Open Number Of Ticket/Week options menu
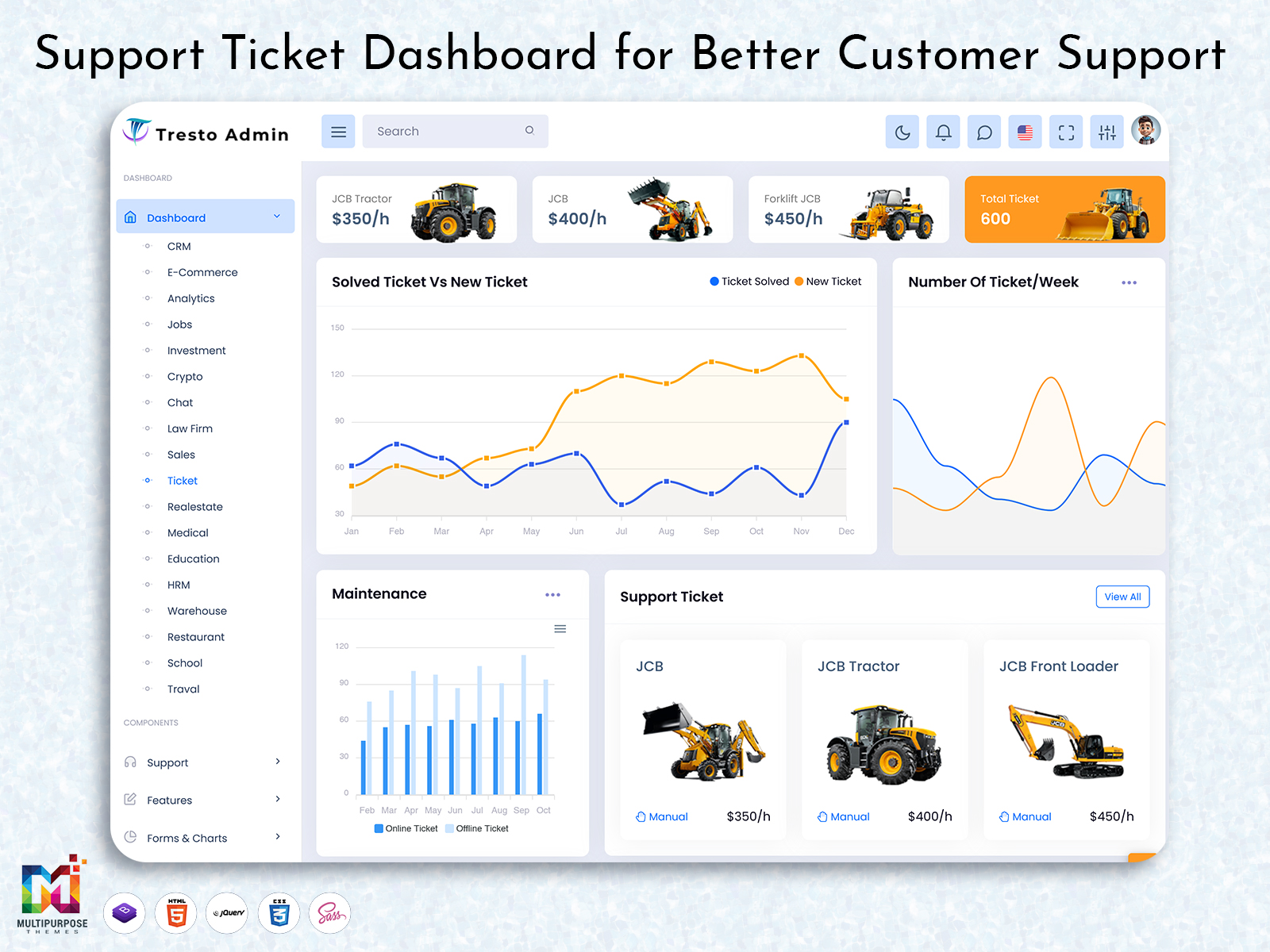The image size is (1270, 952). (x=1129, y=282)
